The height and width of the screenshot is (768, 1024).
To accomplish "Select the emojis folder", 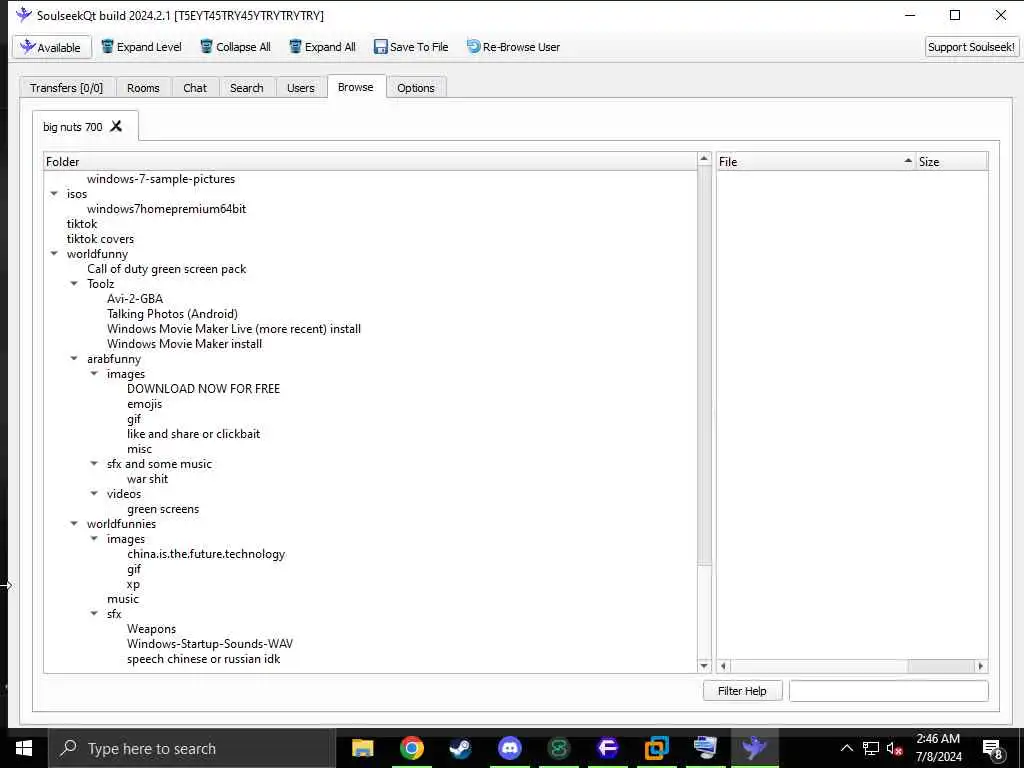I will point(144,404).
